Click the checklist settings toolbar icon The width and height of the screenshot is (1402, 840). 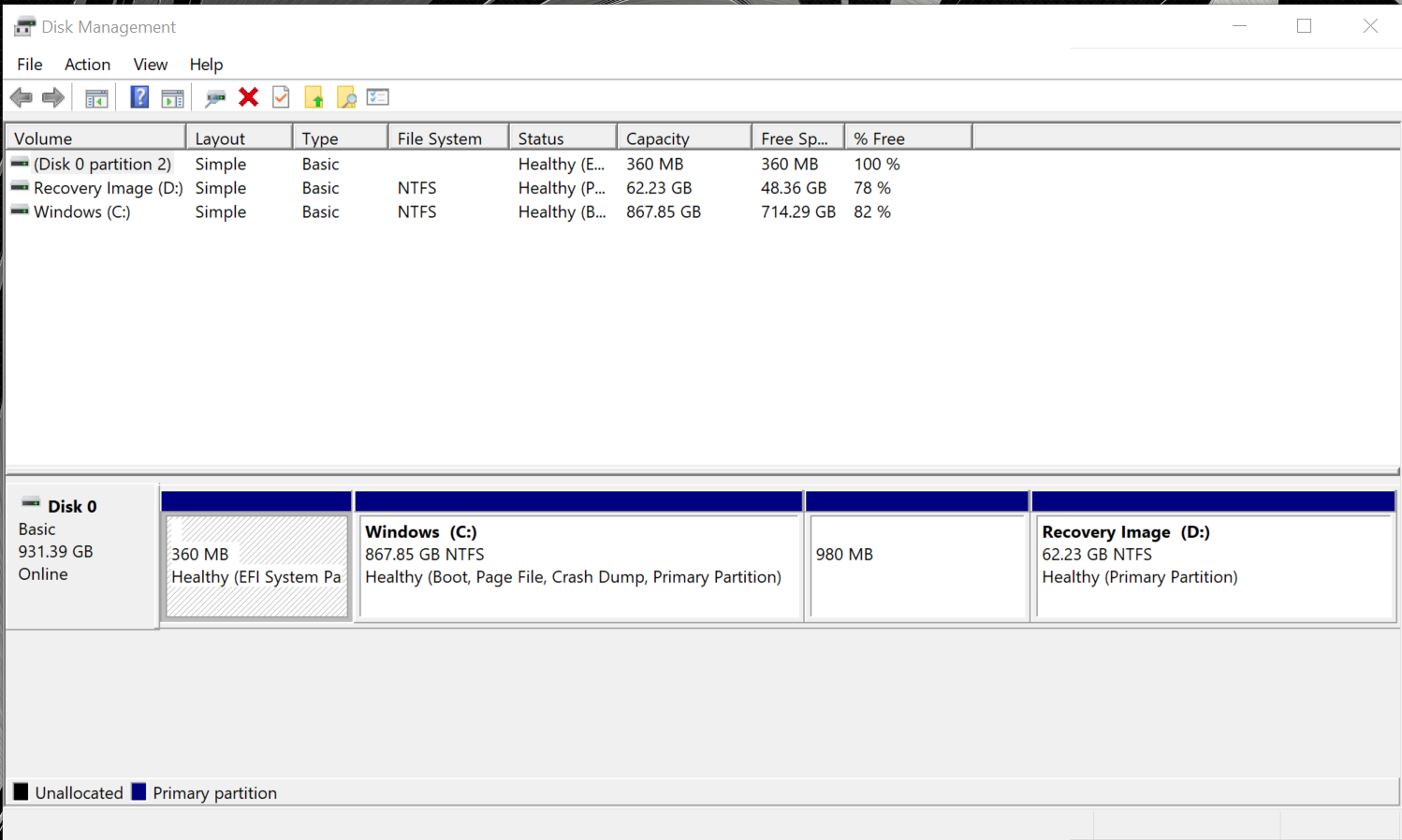point(378,97)
